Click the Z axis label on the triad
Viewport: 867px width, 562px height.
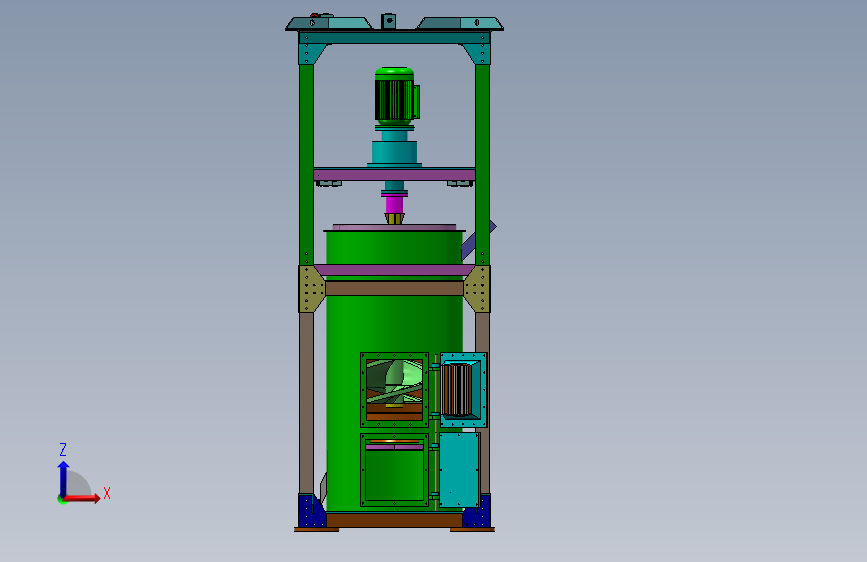point(63,449)
